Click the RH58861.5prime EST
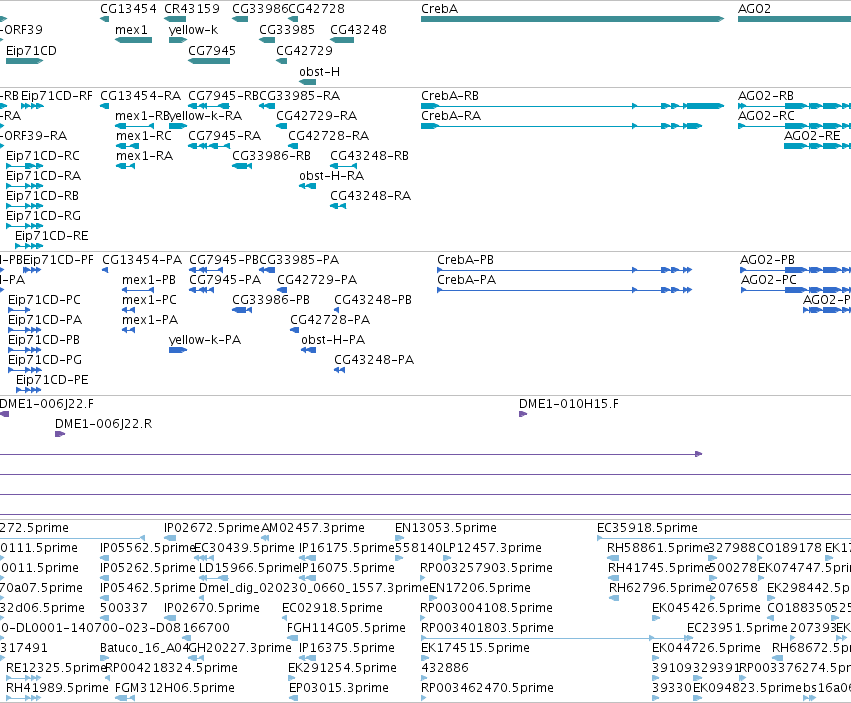The height and width of the screenshot is (703, 851). click(613, 558)
